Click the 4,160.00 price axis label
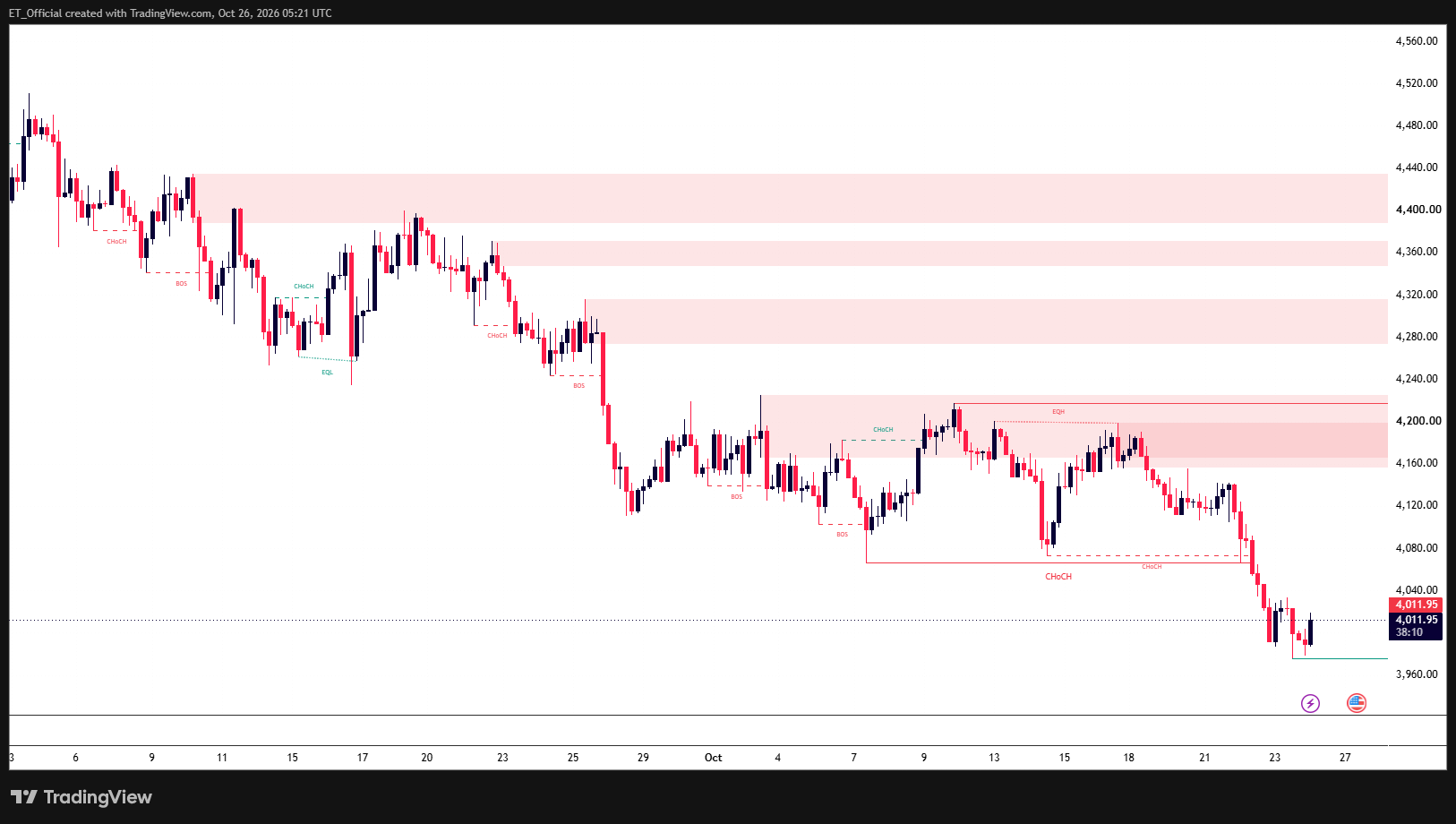 [x=1417, y=463]
